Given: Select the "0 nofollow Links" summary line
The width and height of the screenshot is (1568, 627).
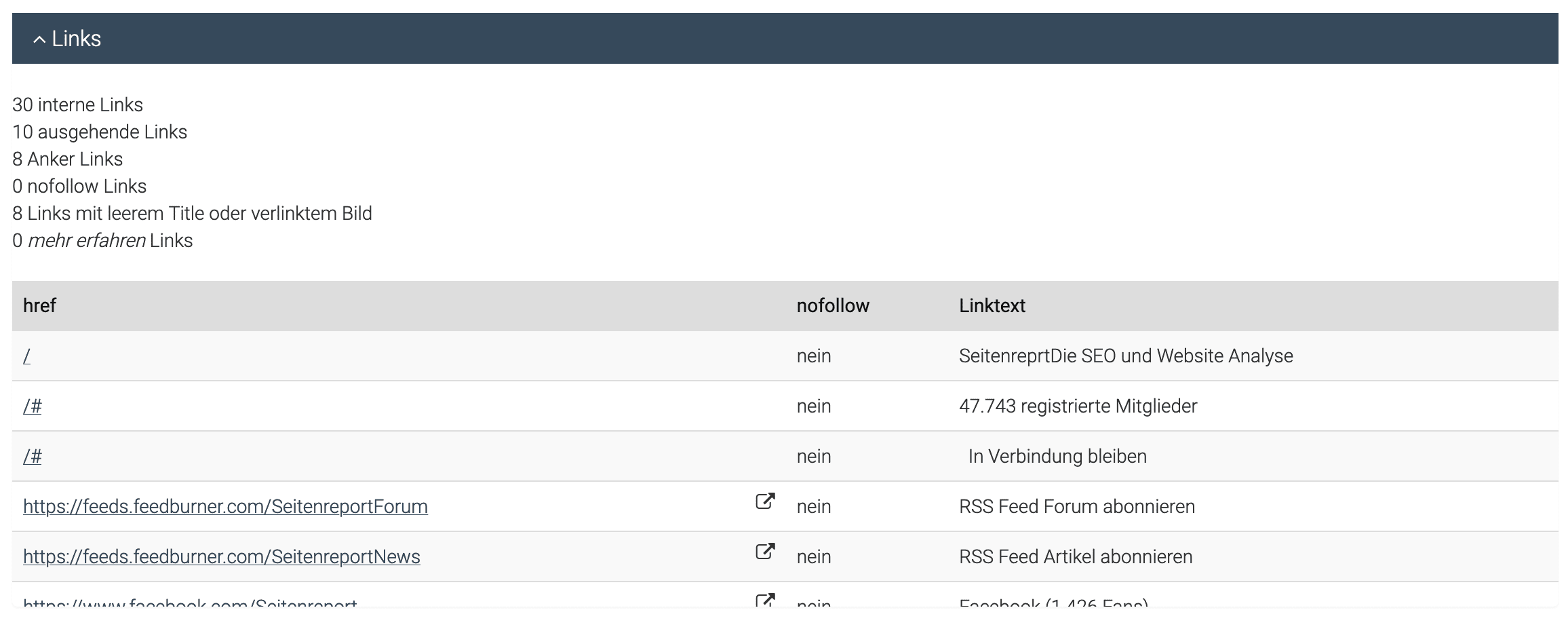Looking at the screenshot, I should pos(79,186).
